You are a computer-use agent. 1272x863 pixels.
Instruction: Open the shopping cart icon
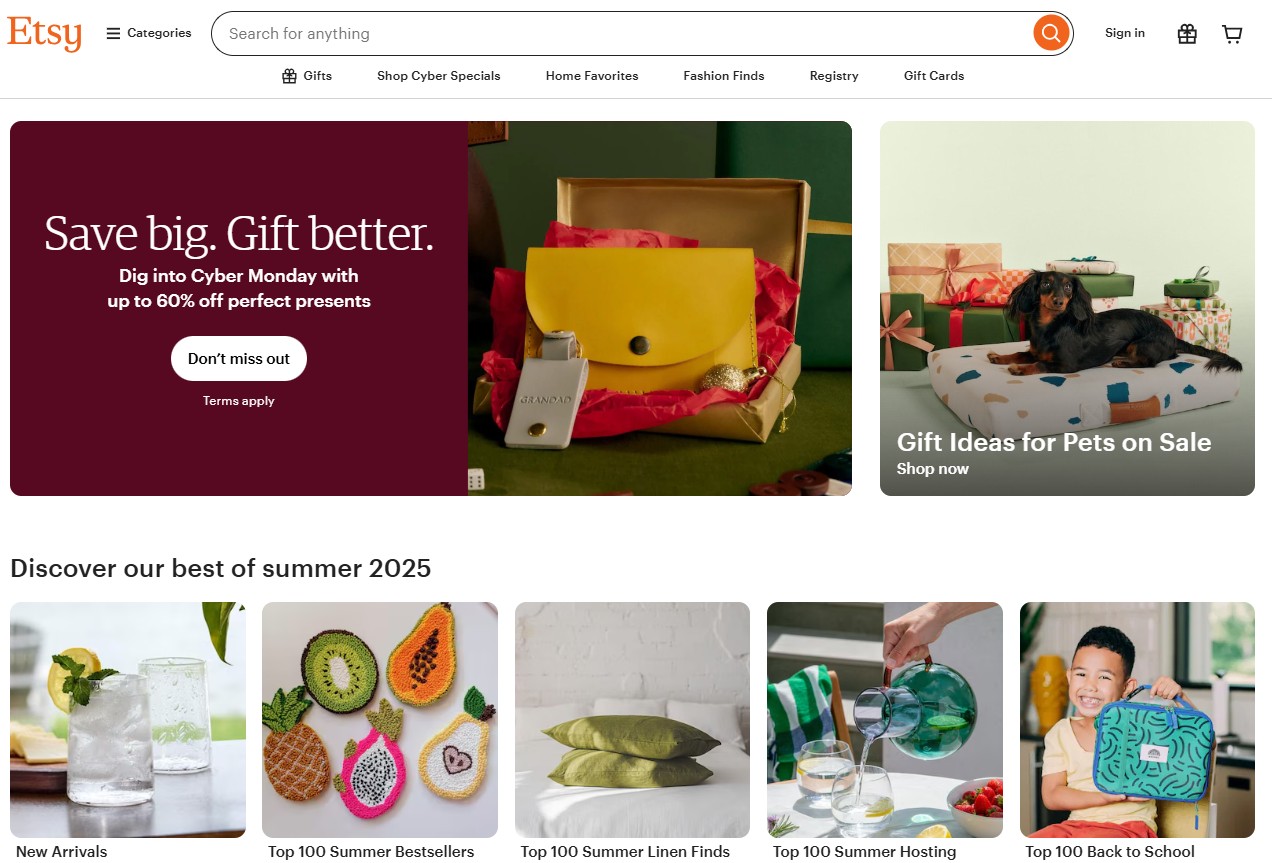click(x=1232, y=34)
